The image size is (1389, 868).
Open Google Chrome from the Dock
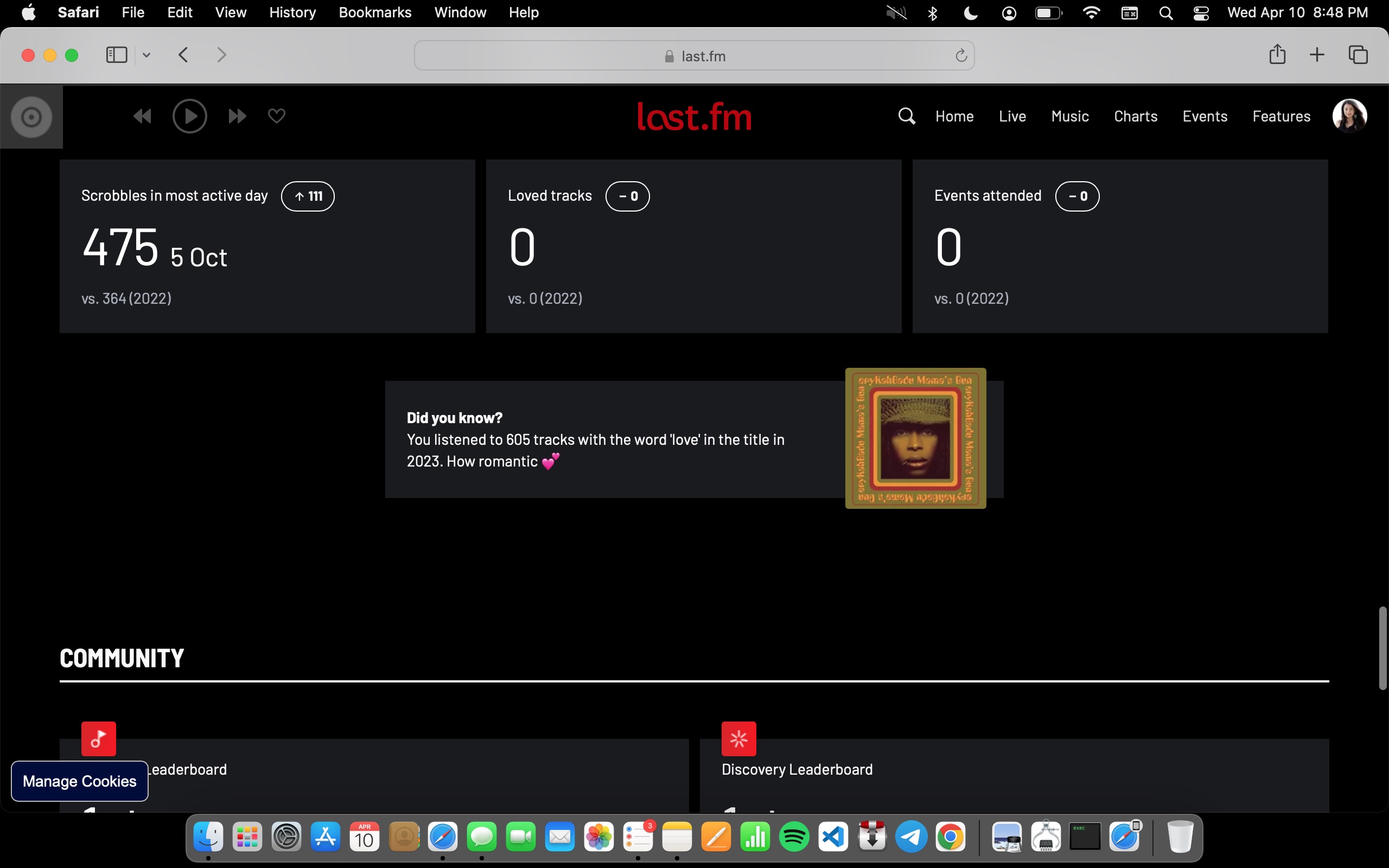[x=950, y=837]
